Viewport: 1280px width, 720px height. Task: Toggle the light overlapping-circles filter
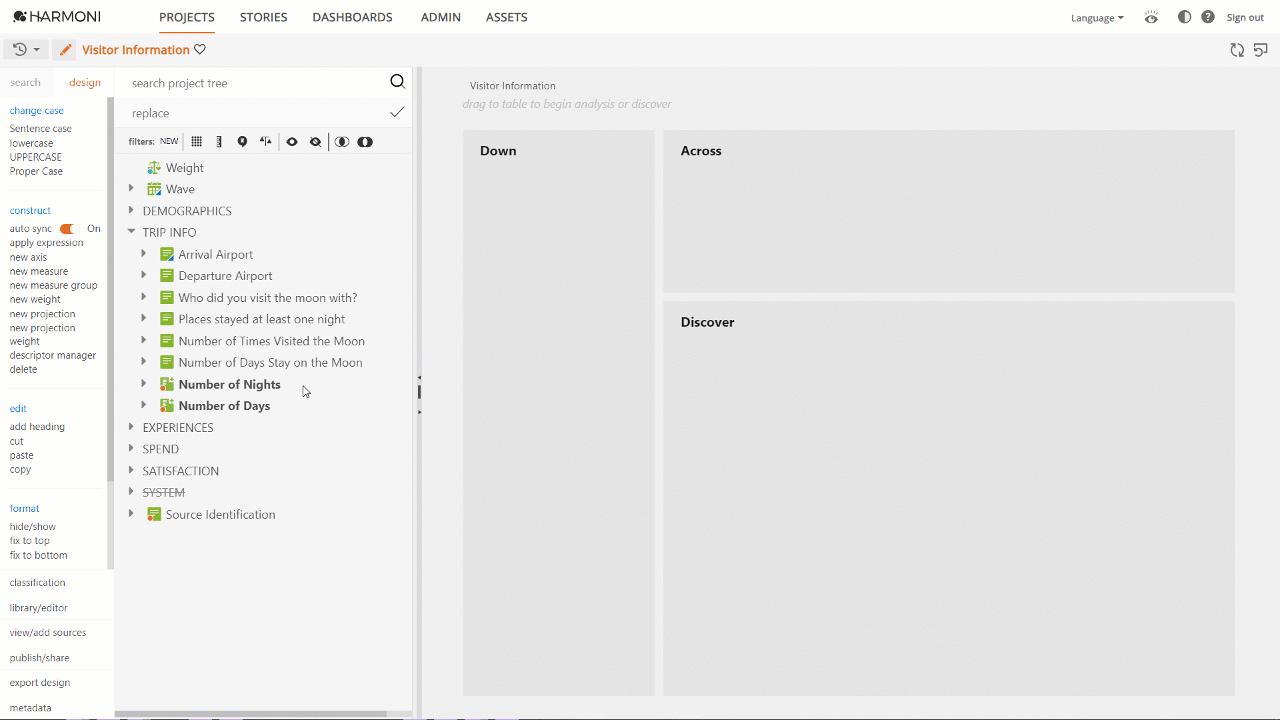(x=342, y=142)
